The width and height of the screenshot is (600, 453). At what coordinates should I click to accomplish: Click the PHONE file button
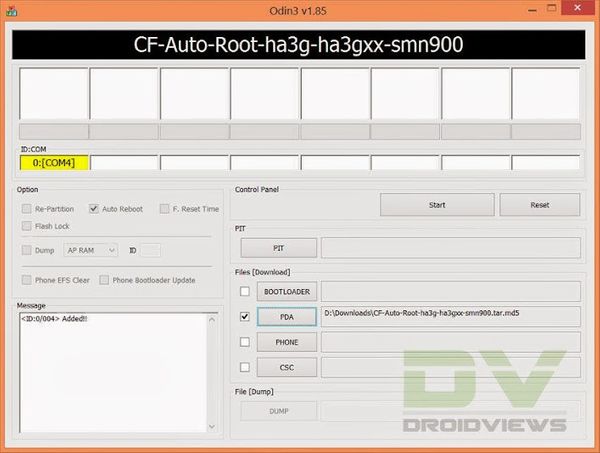coord(287,342)
